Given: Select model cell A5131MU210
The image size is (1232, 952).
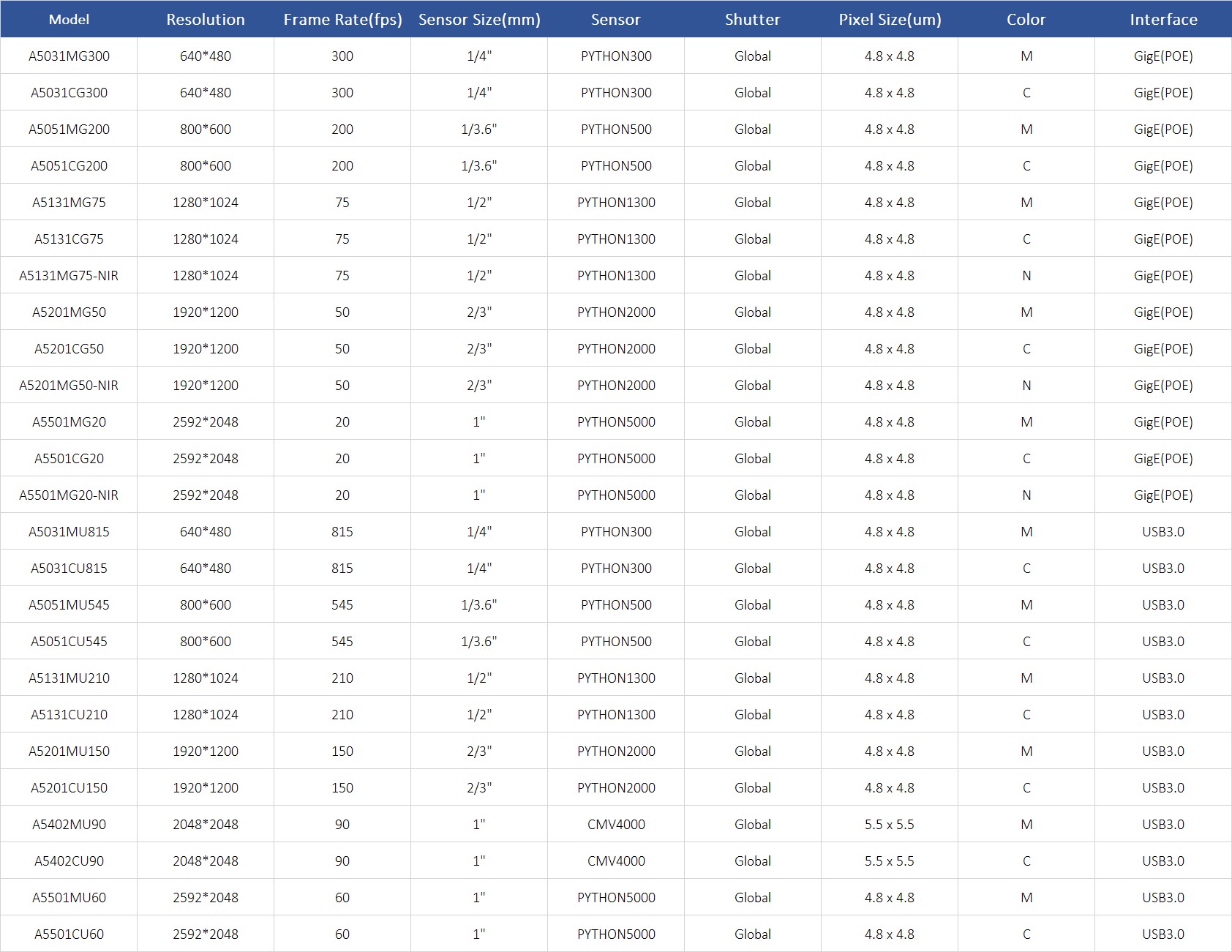Looking at the screenshot, I should (69, 678).
